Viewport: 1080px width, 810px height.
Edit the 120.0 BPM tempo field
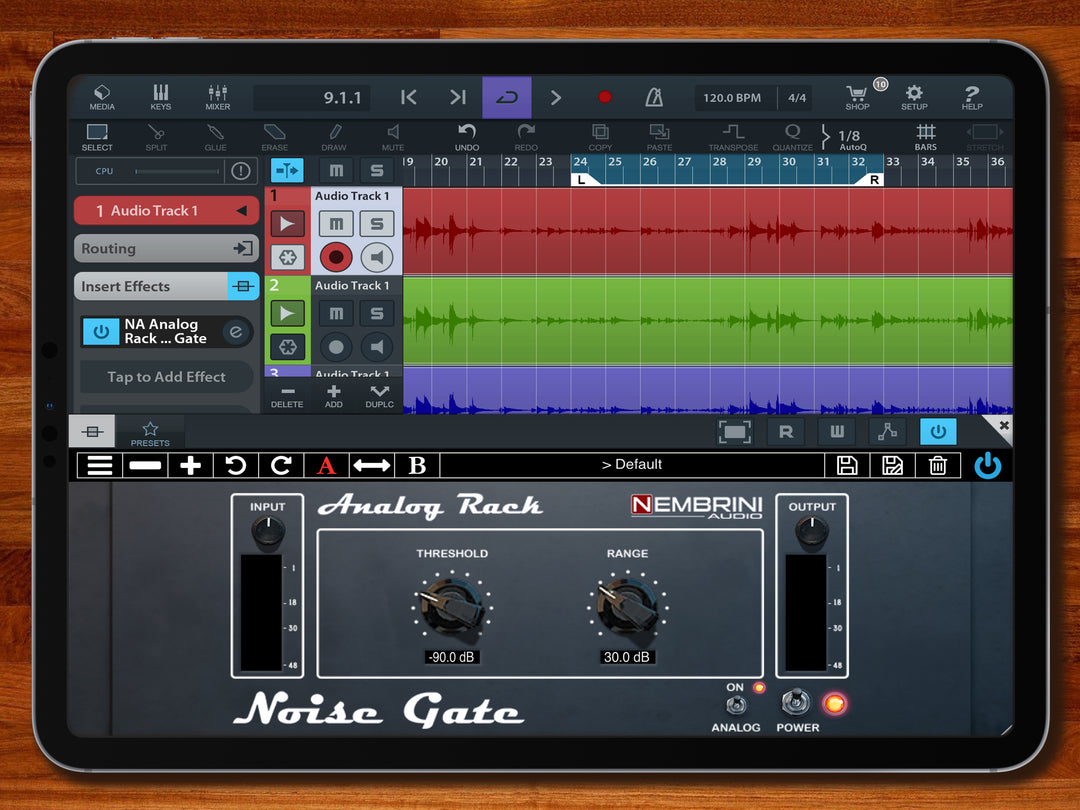(733, 98)
